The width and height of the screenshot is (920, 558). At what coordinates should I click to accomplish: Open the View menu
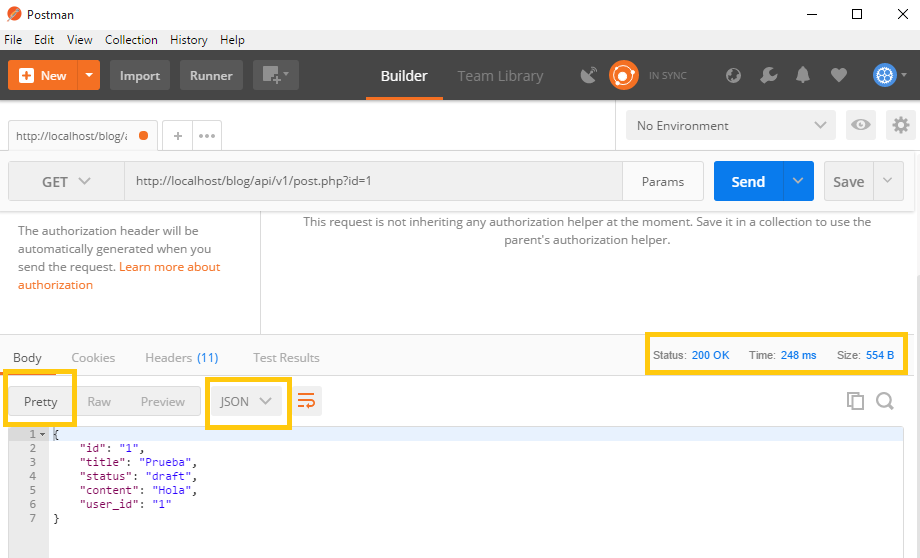(79, 40)
